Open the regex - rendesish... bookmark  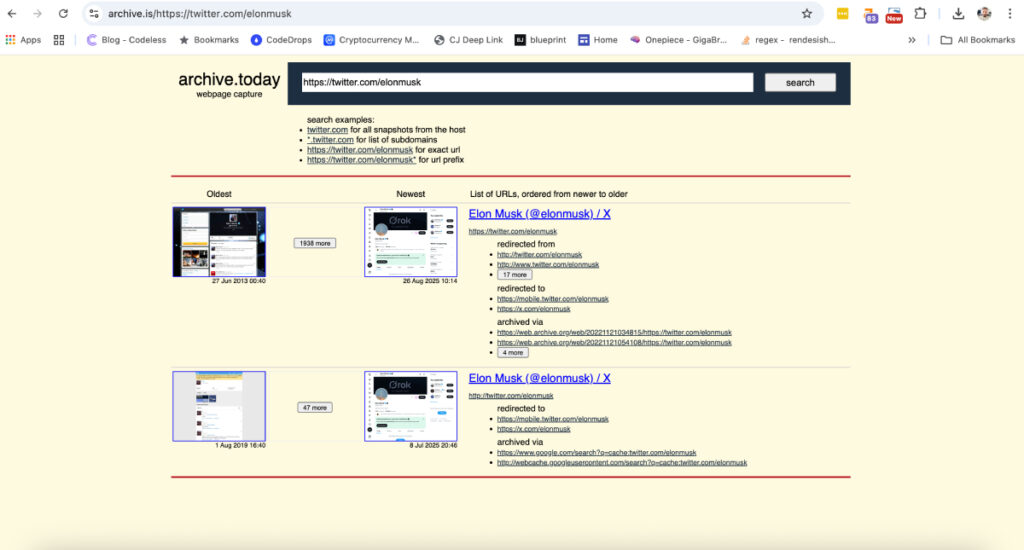tap(788, 40)
